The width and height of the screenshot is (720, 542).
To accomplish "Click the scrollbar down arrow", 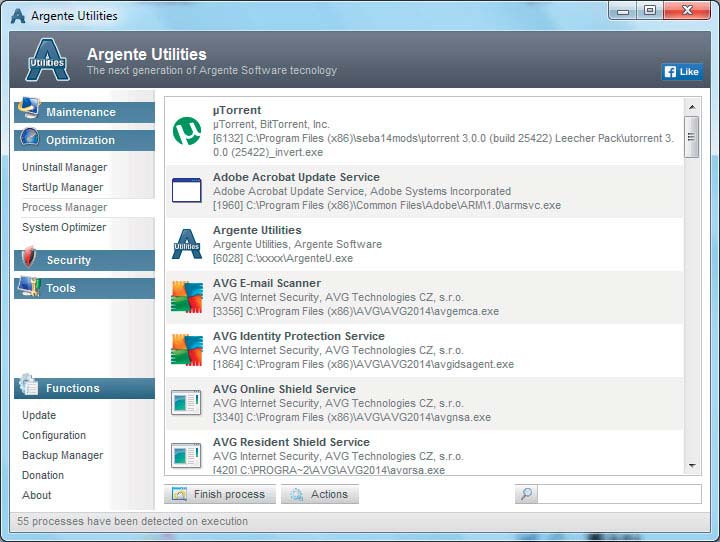I will coord(692,466).
